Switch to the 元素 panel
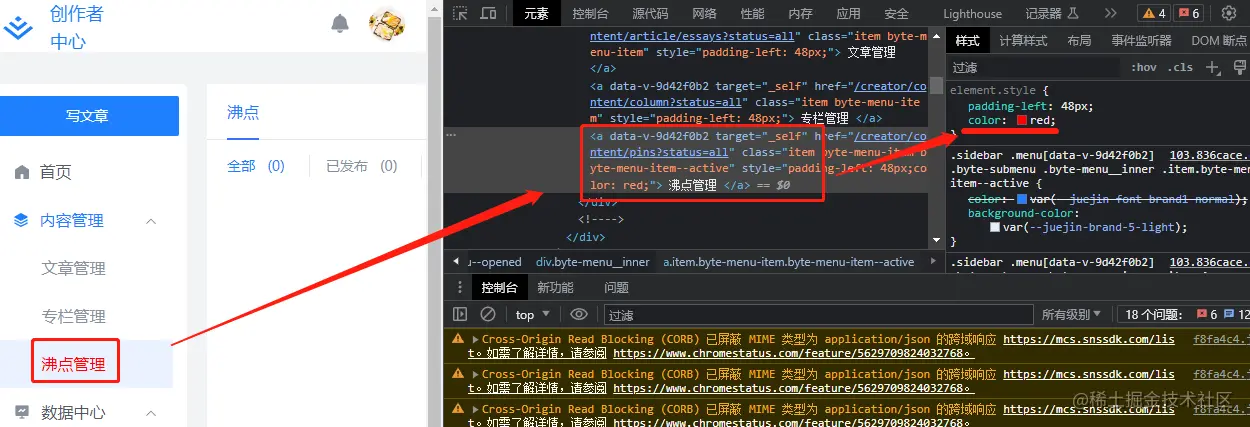Viewport: 1250px width, 427px height. tap(536, 13)
